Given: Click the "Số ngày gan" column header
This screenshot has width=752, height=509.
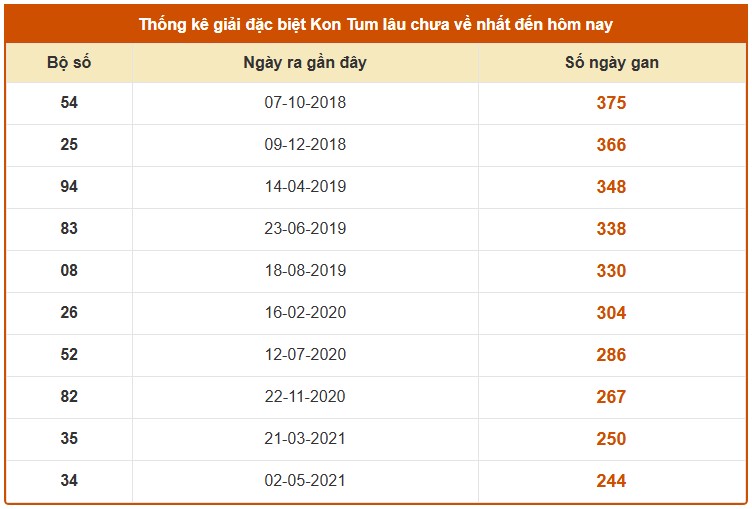Looking at the screenshot, I should click(x=611, y=63).
